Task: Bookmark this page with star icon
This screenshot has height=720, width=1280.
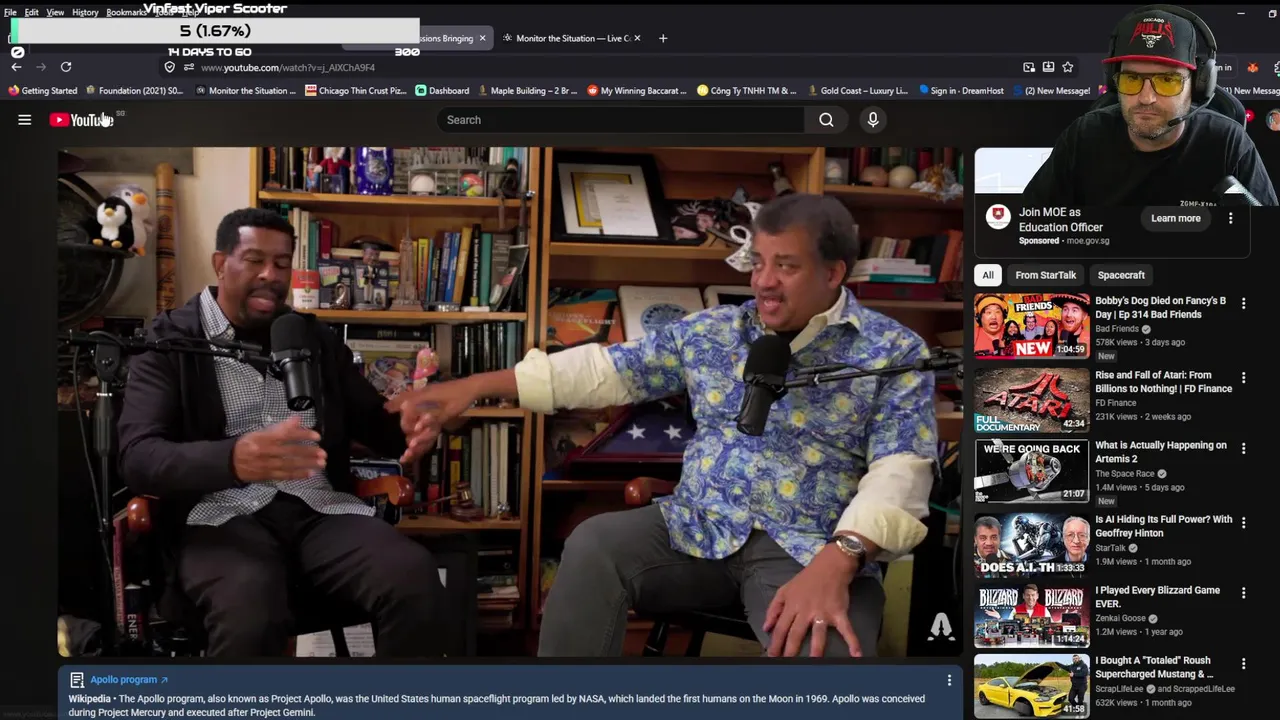Action: tap(1068, 67)
